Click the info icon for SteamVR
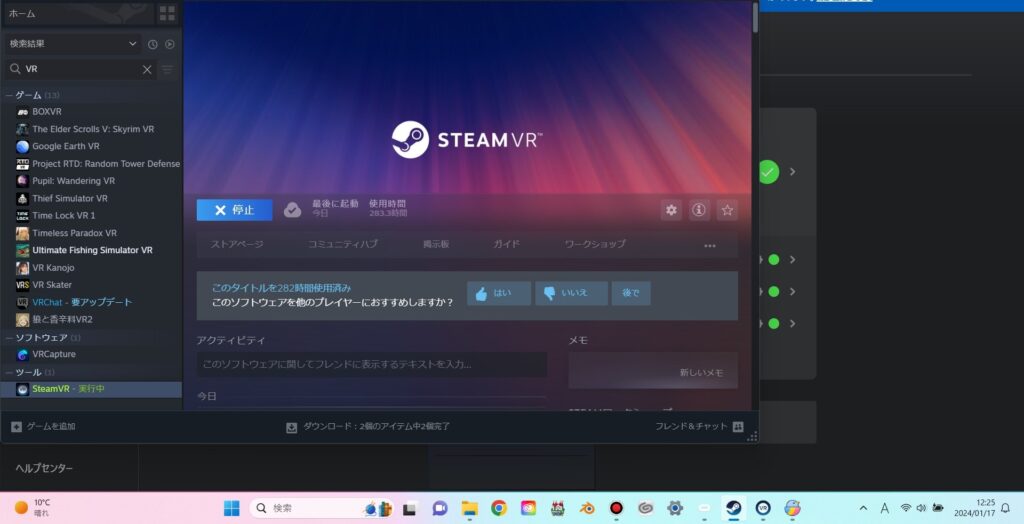 pos(699,210)
